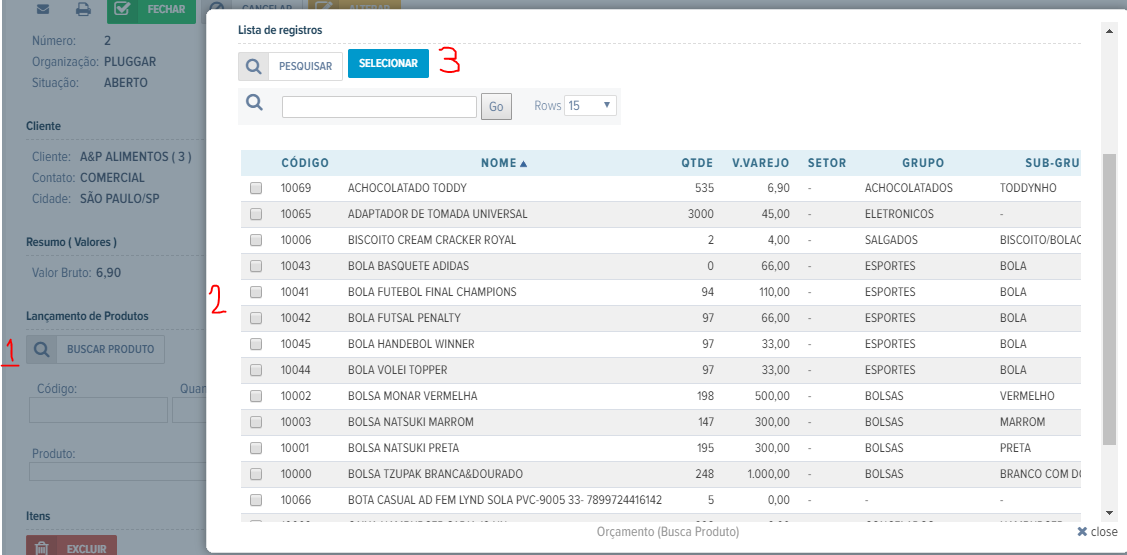The height and width of the screenshot is (555, 1127).
Task: Sort by the NOME column header
Action: [x=504, y=163]
